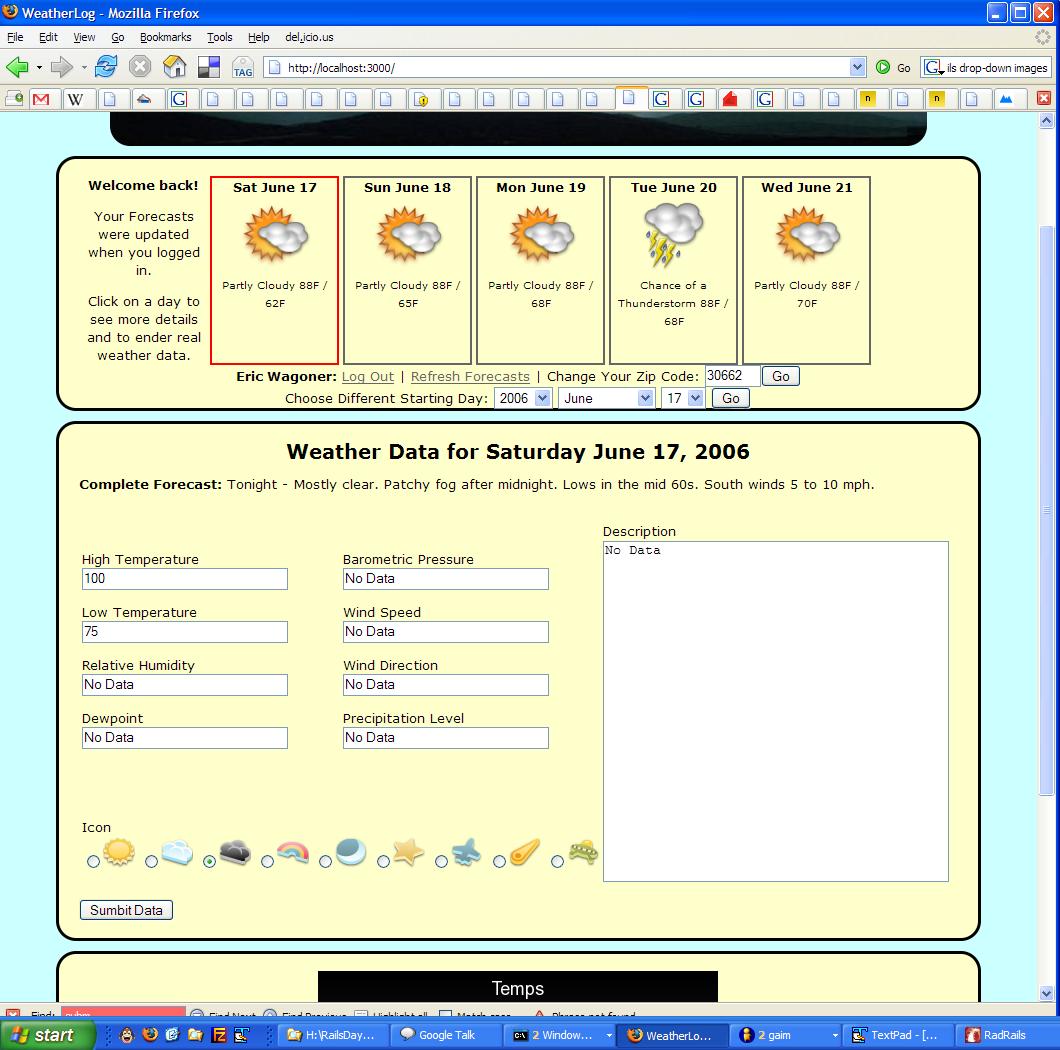This screenshot has height=1050, width=1060.
Task: Expand the day 17 dropdown
Action: 683,398
